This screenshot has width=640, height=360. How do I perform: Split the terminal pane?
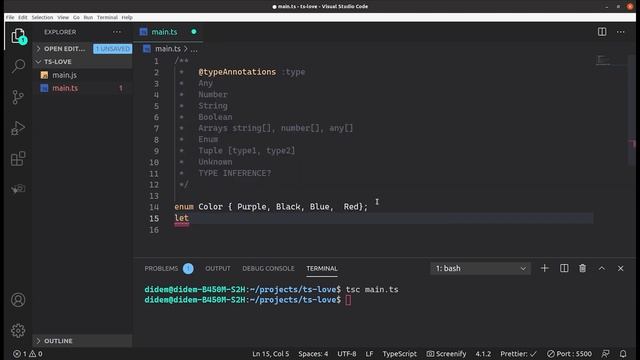pos(564,268)
